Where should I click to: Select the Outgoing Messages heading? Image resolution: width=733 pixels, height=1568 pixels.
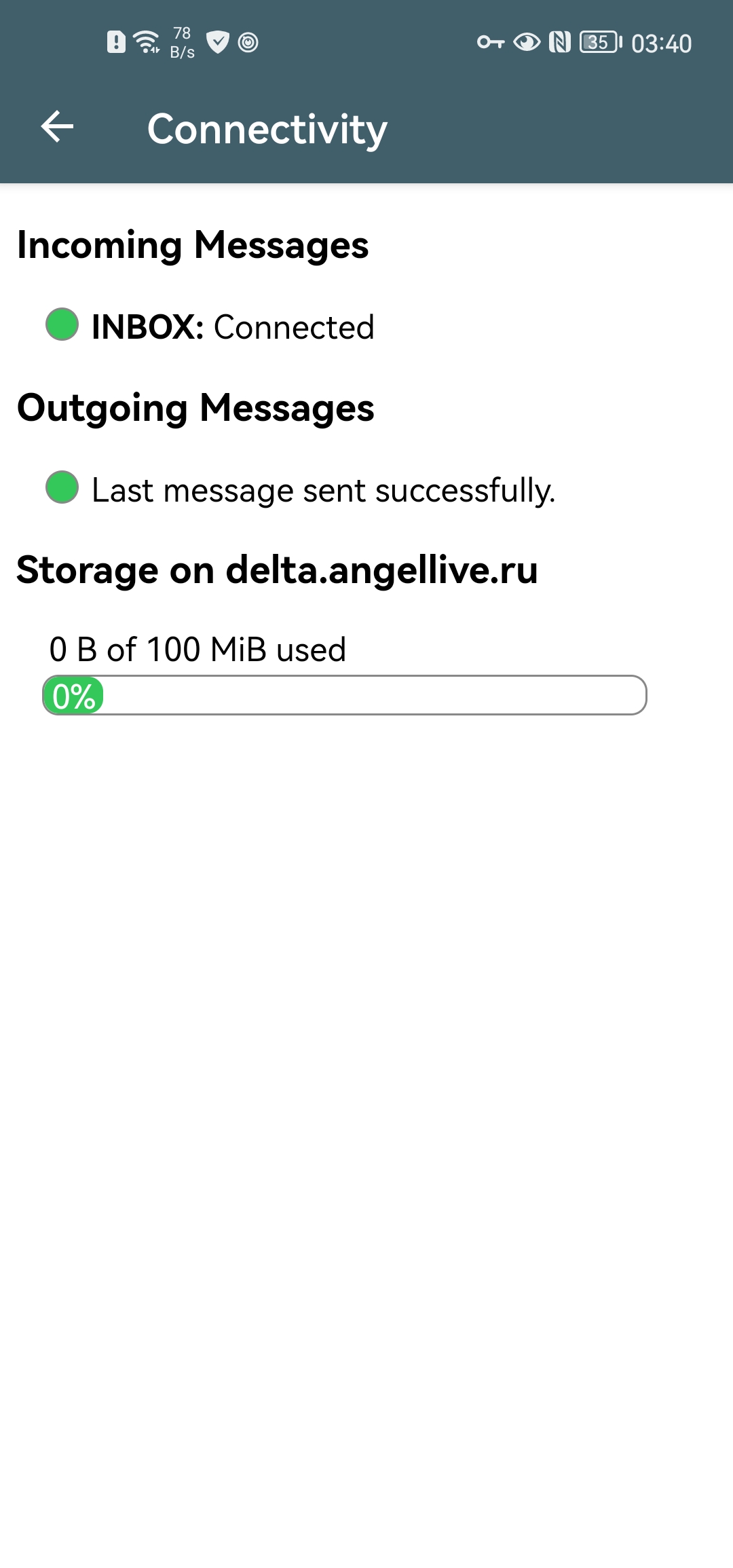click(x=195, y=408)
